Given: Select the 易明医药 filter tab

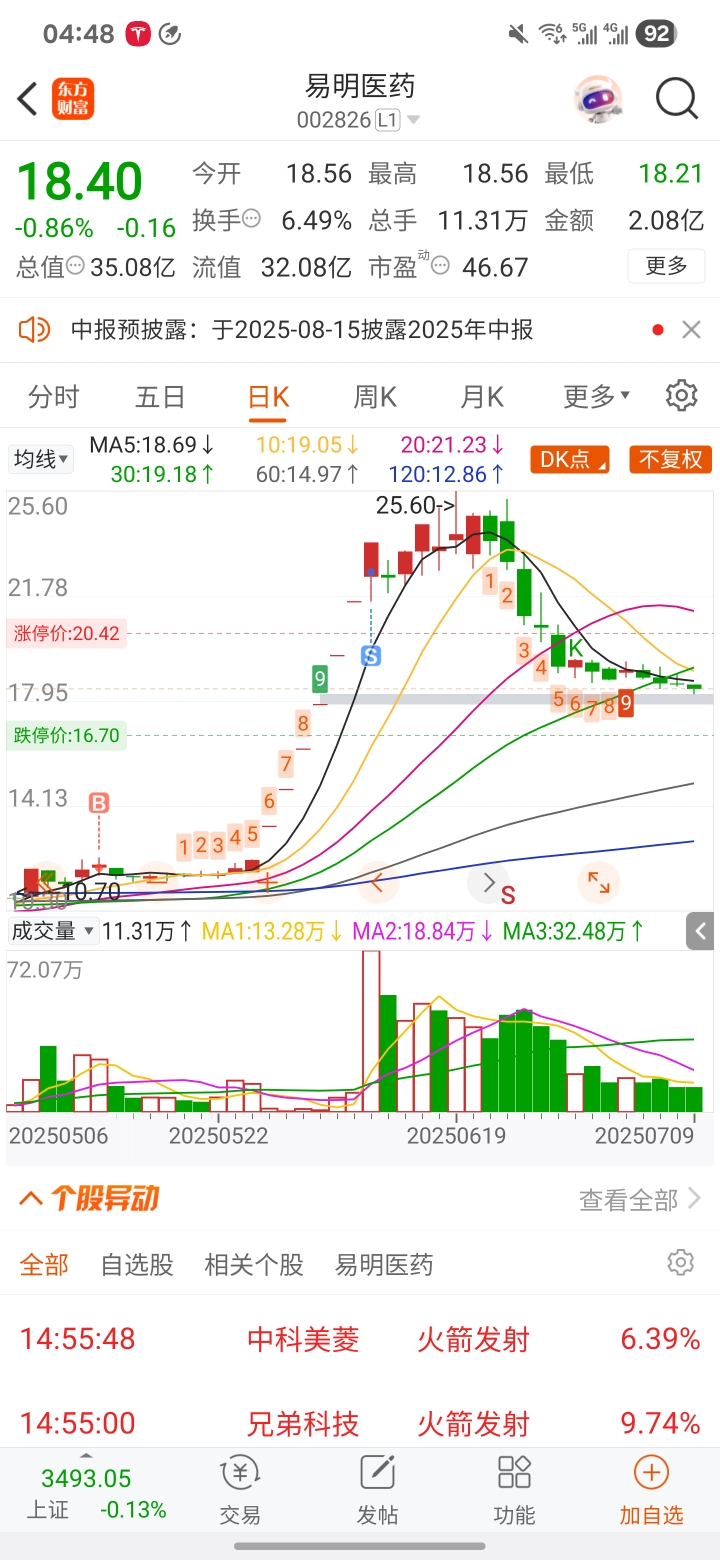Looking at the screenshot, I should [384, 1264].
